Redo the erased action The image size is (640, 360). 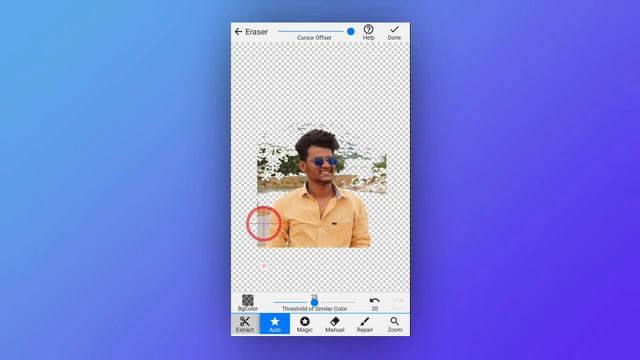pyautogui.click(x=398, y=301)
